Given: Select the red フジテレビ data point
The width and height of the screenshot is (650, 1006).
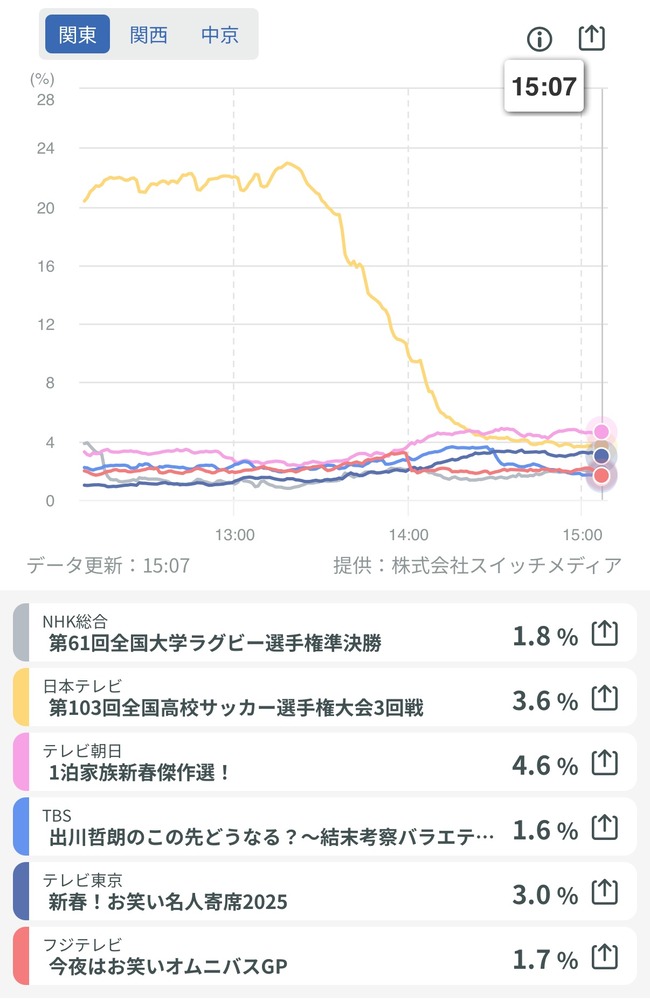Looking at the screenshot, I should (x=601, y=475).
